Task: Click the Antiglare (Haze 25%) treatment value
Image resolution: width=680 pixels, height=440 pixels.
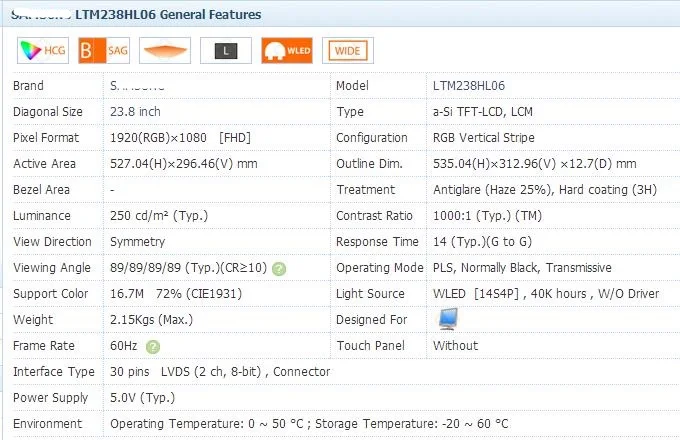Action: click(x=545, y=190)
